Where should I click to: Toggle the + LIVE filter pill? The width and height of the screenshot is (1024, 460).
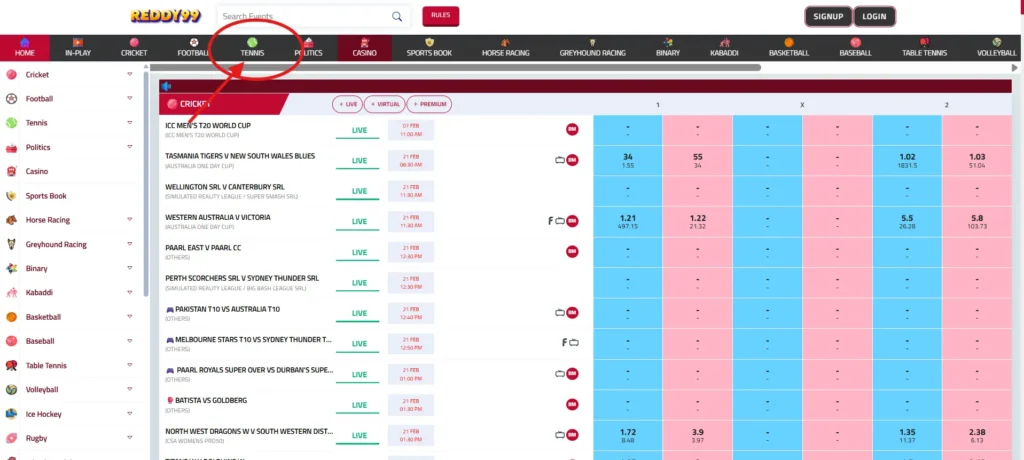(347, 104)
